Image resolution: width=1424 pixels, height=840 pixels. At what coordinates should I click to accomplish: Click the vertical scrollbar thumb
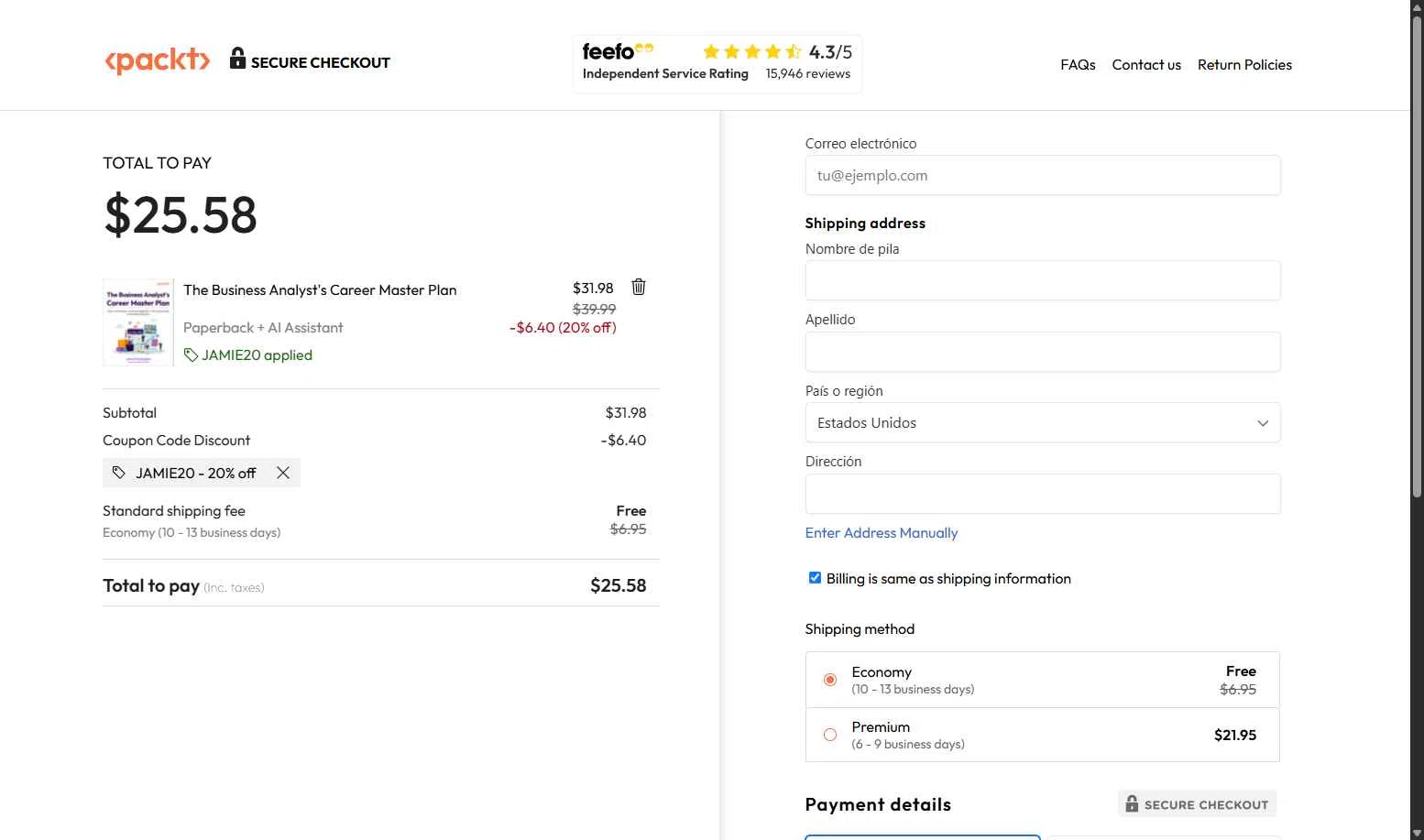1417,256
